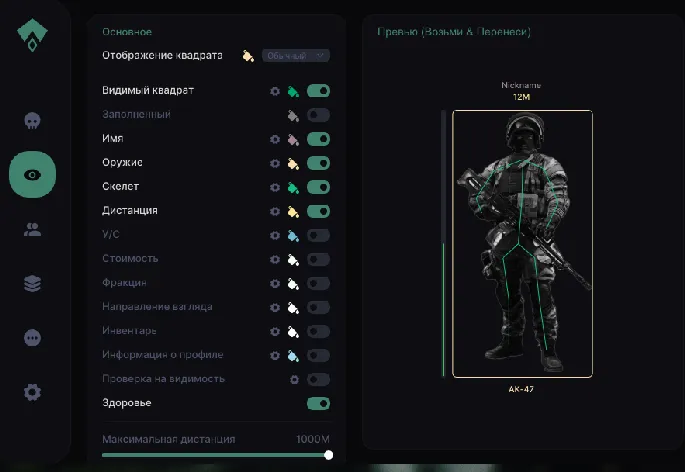Open the players group icon in sidebar
This screenshot has width=685, height=472.
tap(32, 230)
